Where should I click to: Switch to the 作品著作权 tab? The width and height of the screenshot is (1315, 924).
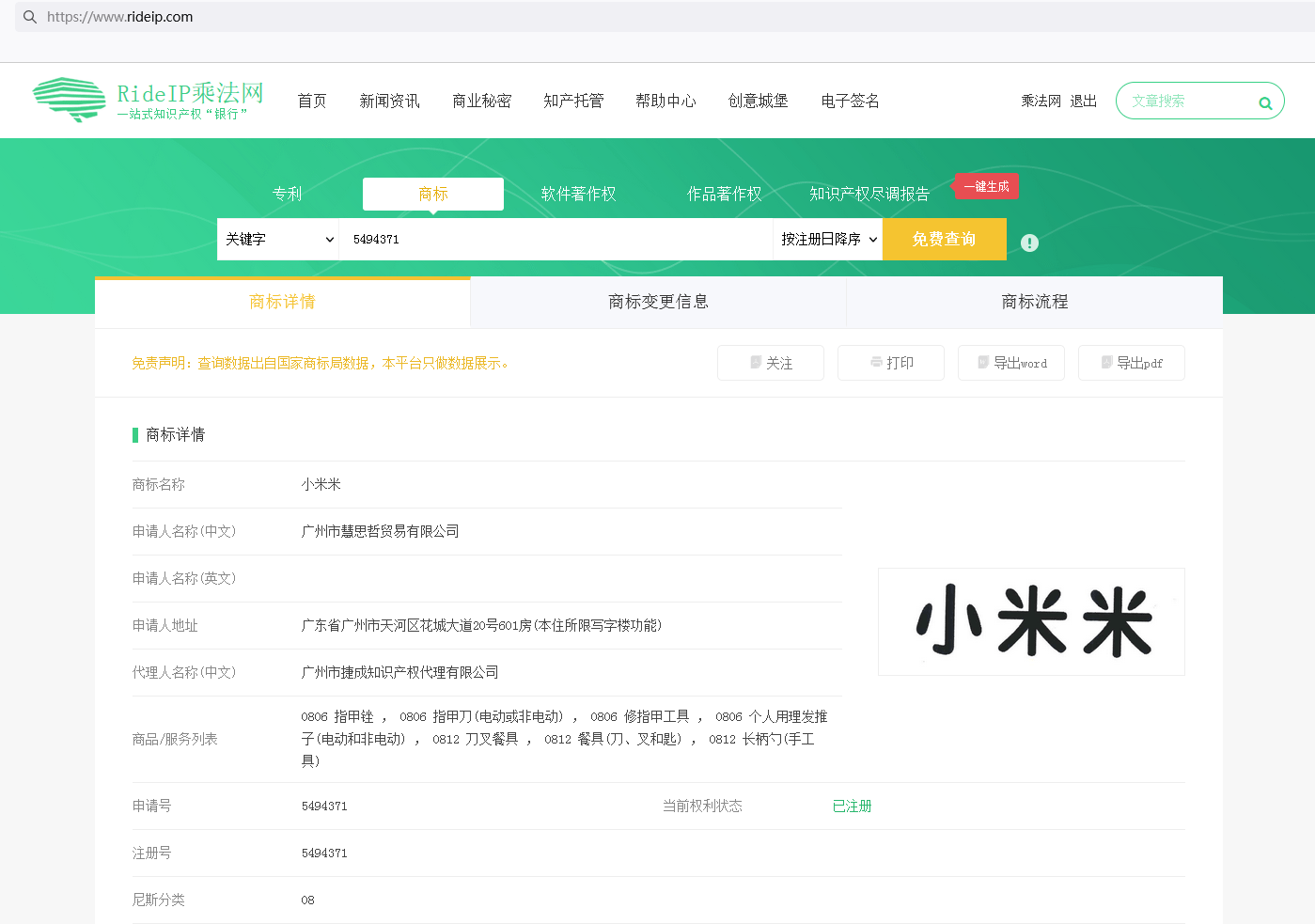pos(725,194)
